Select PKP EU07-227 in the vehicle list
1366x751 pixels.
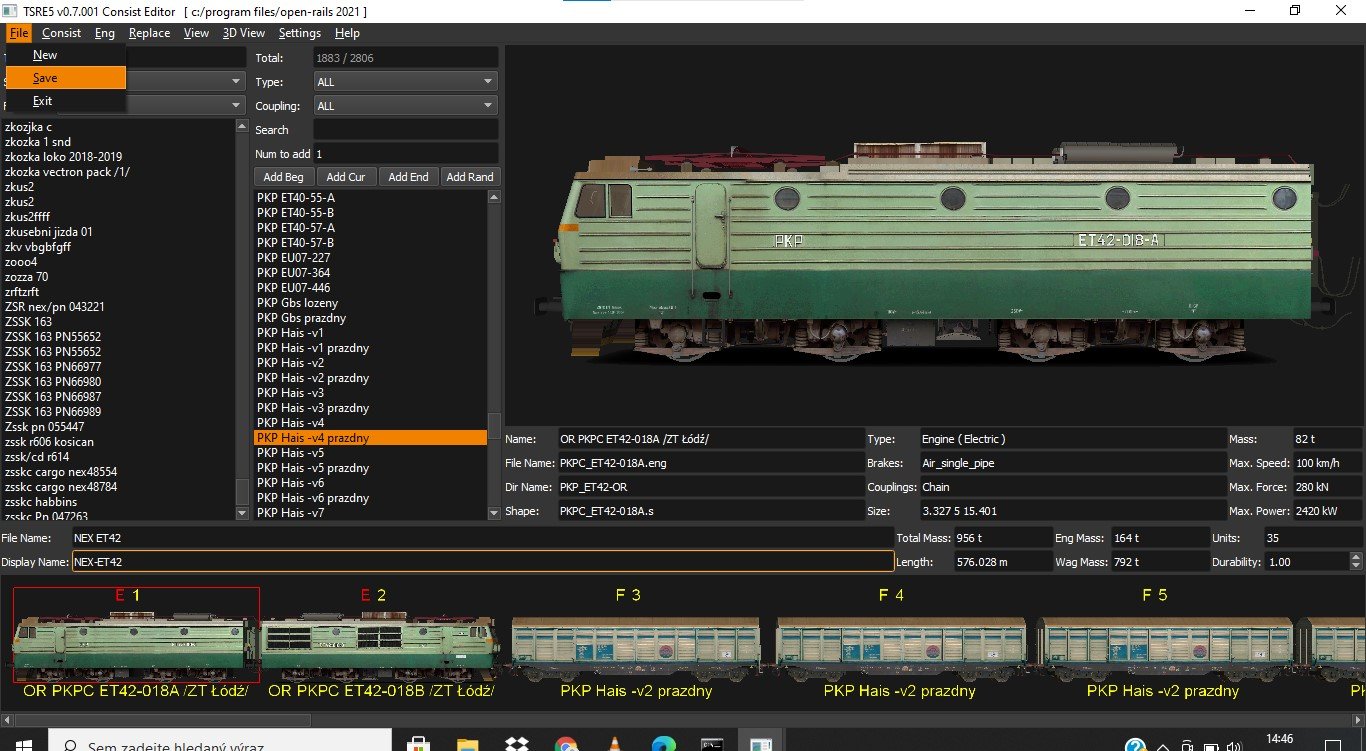click(292, 257)
